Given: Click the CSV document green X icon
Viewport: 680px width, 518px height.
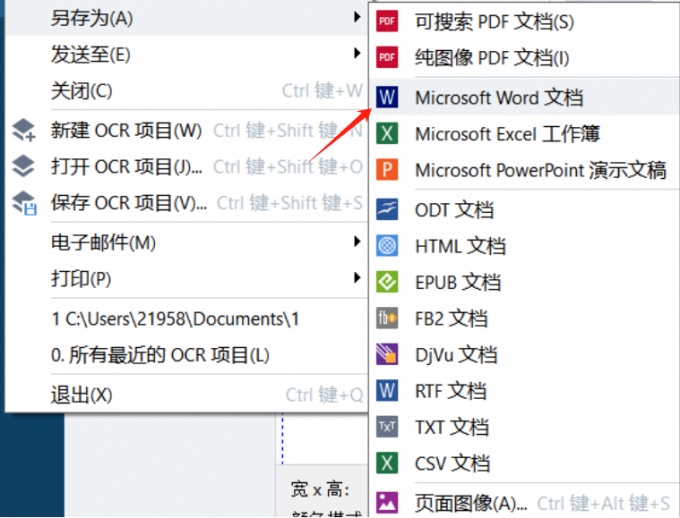Looking at the screenshot, I should point(387,463).
